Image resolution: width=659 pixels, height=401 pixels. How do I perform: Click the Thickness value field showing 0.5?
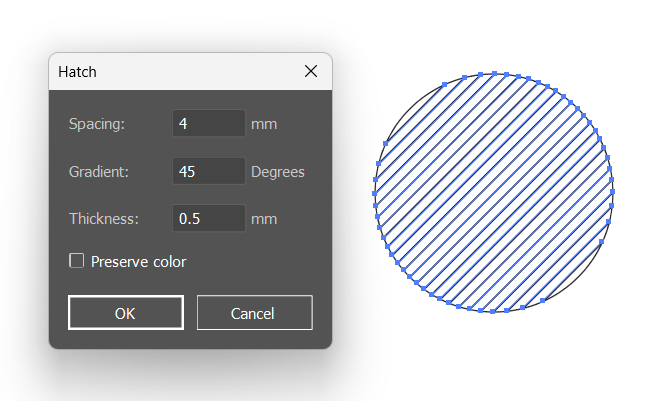[x=209, y=218]
